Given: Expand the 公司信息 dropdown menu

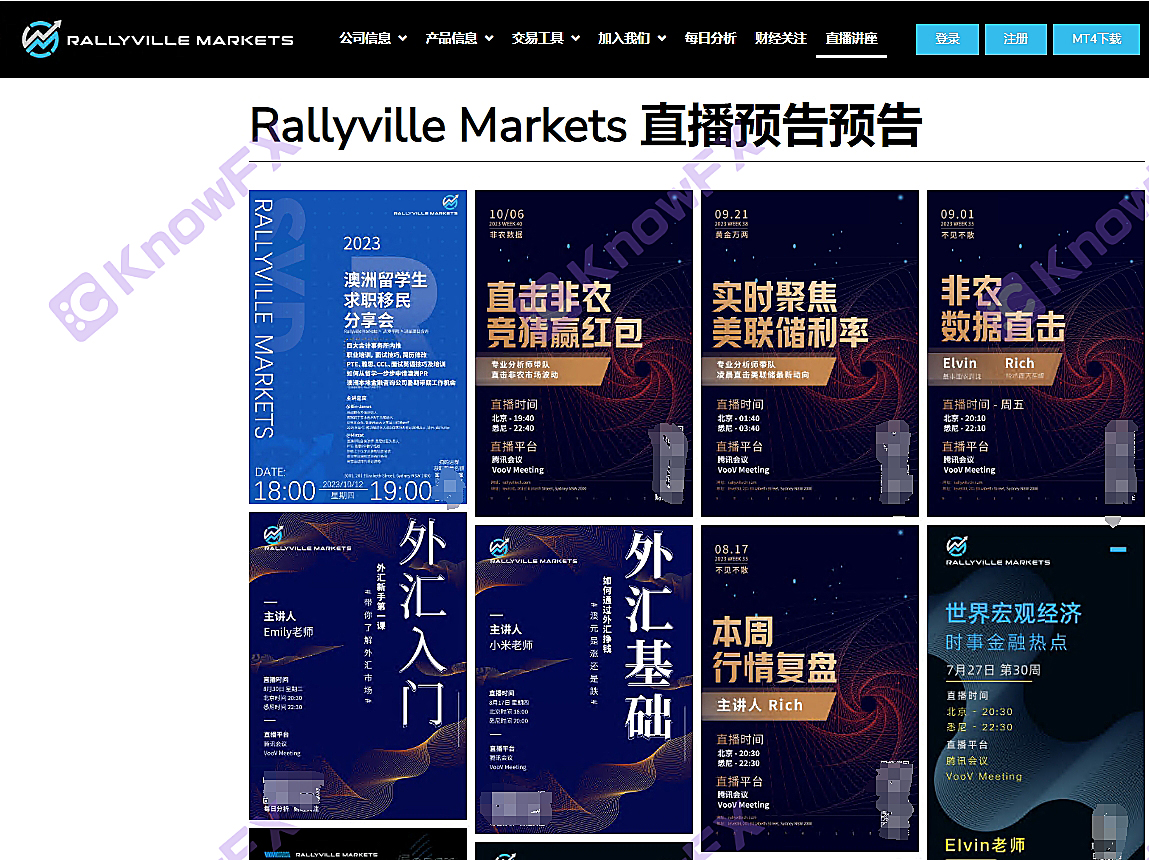Looking at the screenshot, I should [373, 38].
